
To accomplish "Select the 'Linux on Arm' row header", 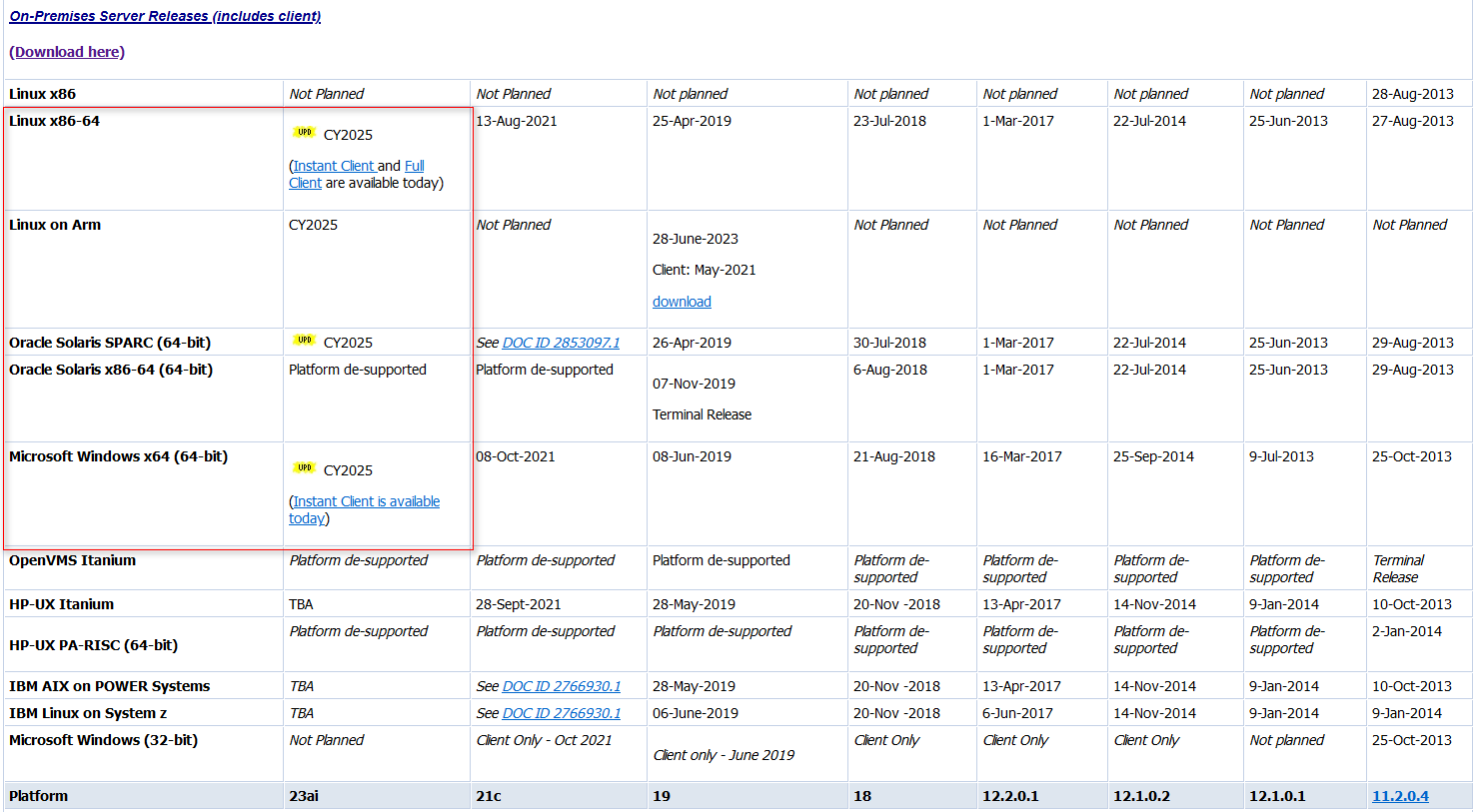I will [55, 225].
